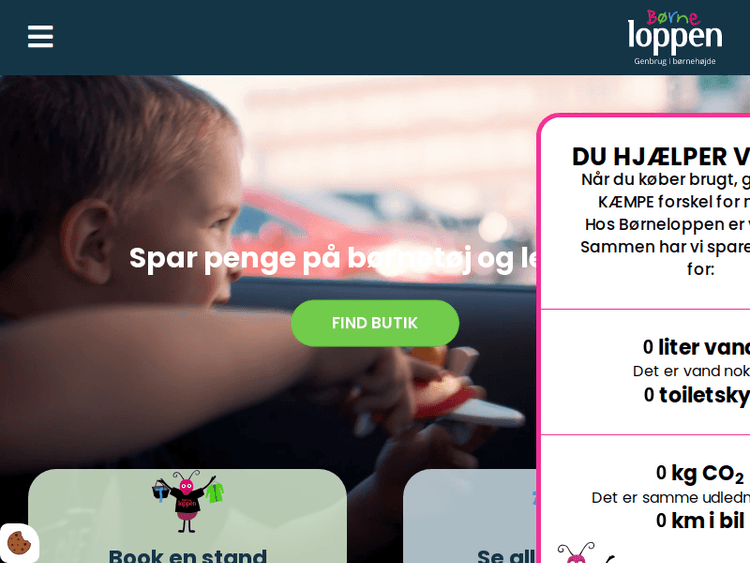Click the 'Genbrug i børnehøjde' tagline
Screen dimensions: 750x563
click(675, 61)
